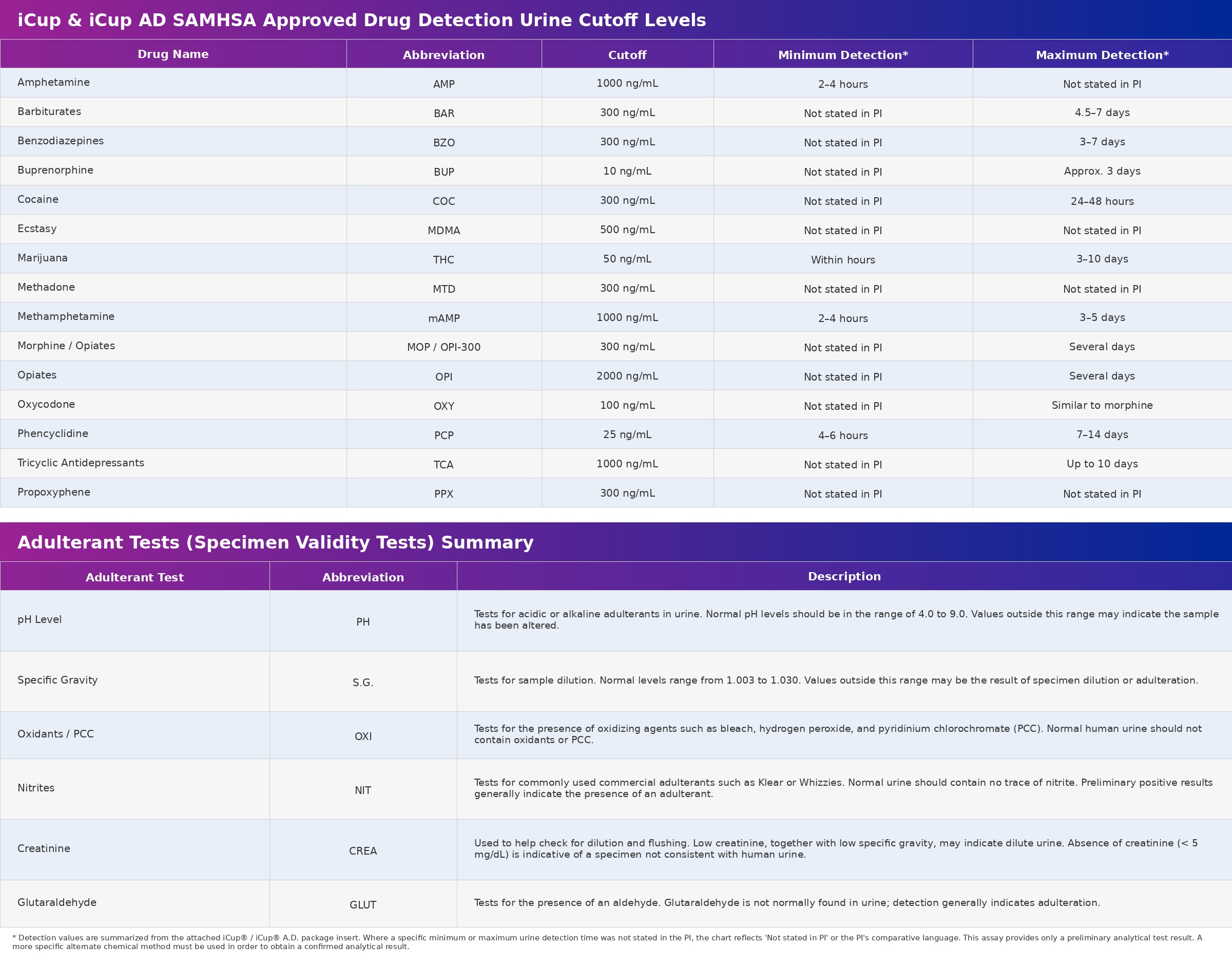The width and height of the screenshot is (1232, 964).
Task: Click the Minimum Detection* column header
Action: coord(842,55)
